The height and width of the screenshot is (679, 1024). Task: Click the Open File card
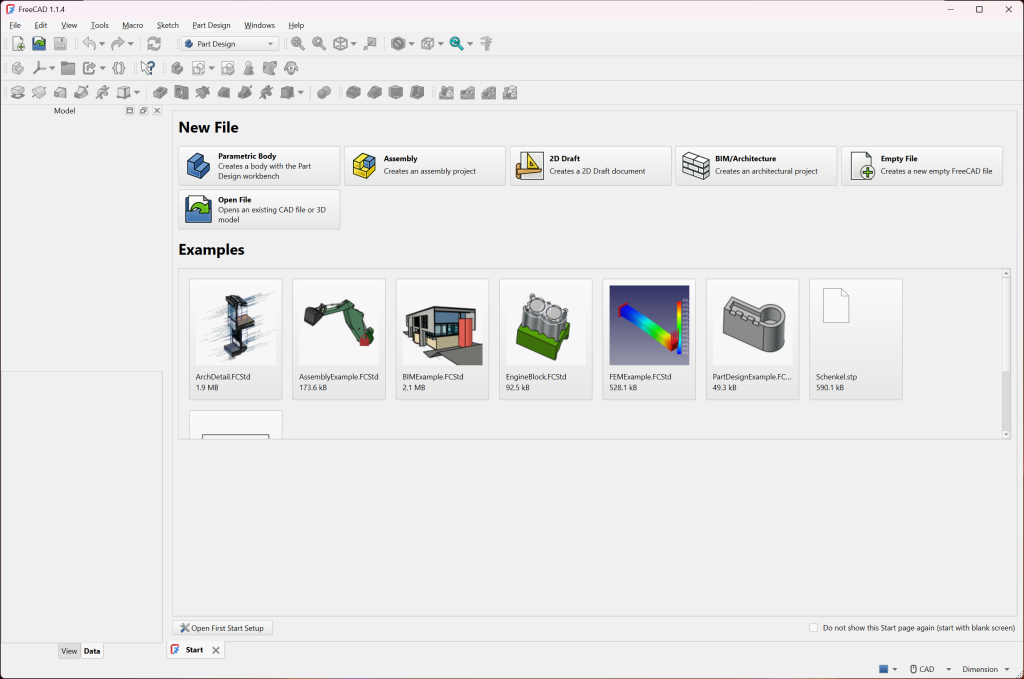click(x=259, y=210)
